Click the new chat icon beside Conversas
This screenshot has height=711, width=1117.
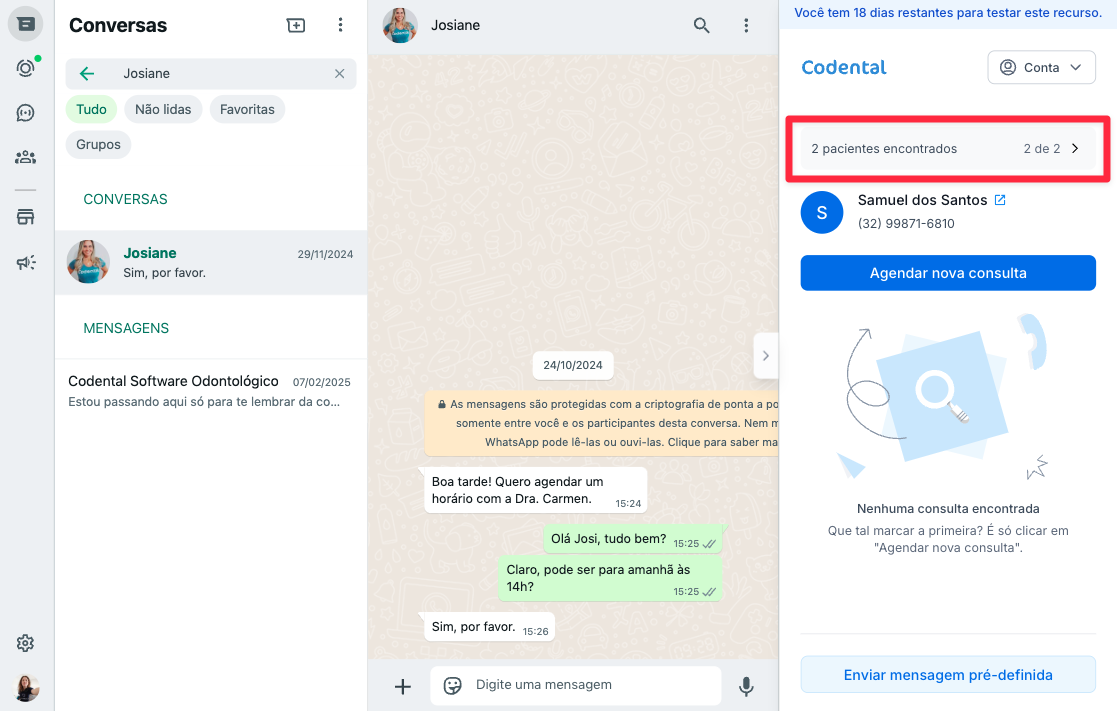[x=296, y=25]
